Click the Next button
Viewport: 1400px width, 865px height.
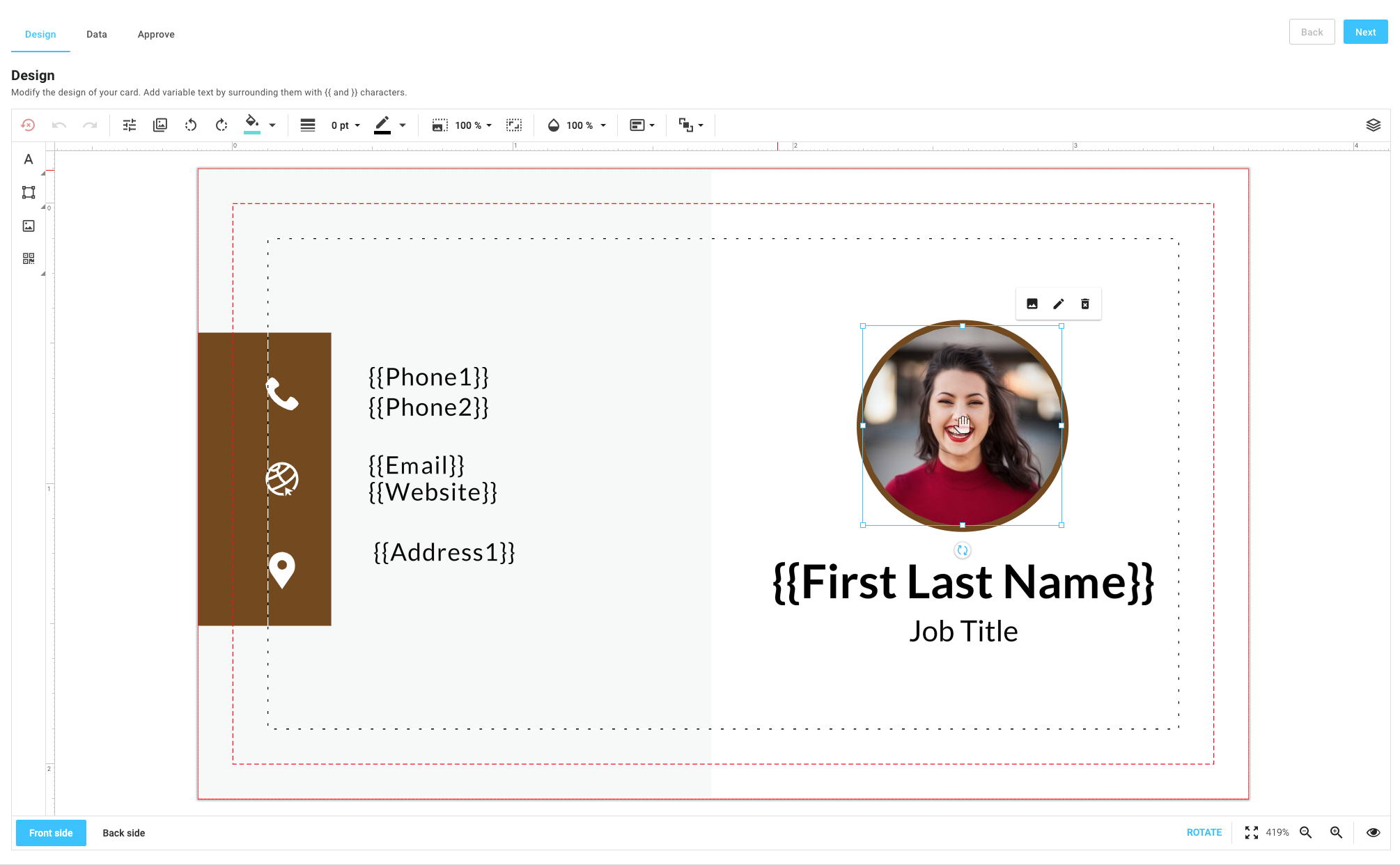point(1364,32)
